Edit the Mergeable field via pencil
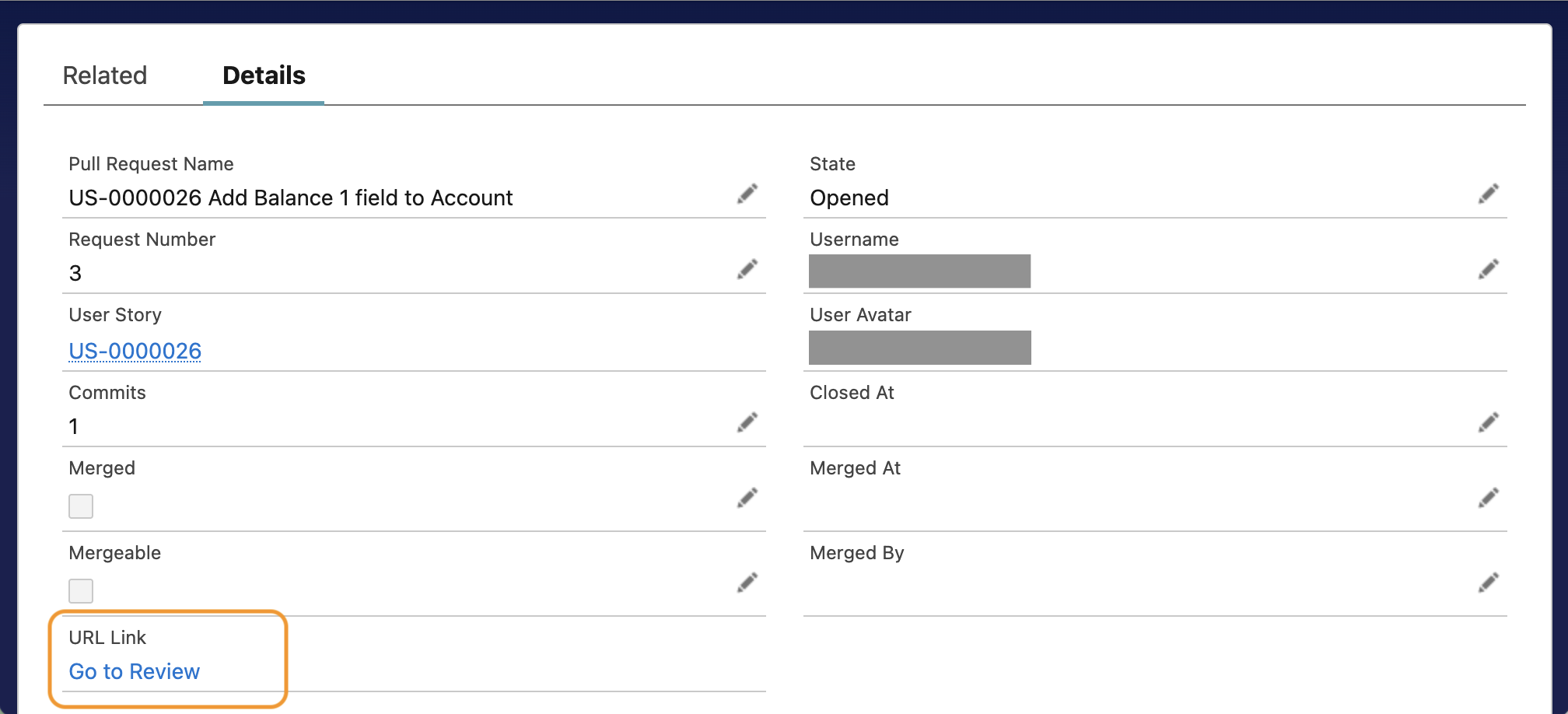This screenshot has width=1568, height=714. pos(747,583)
